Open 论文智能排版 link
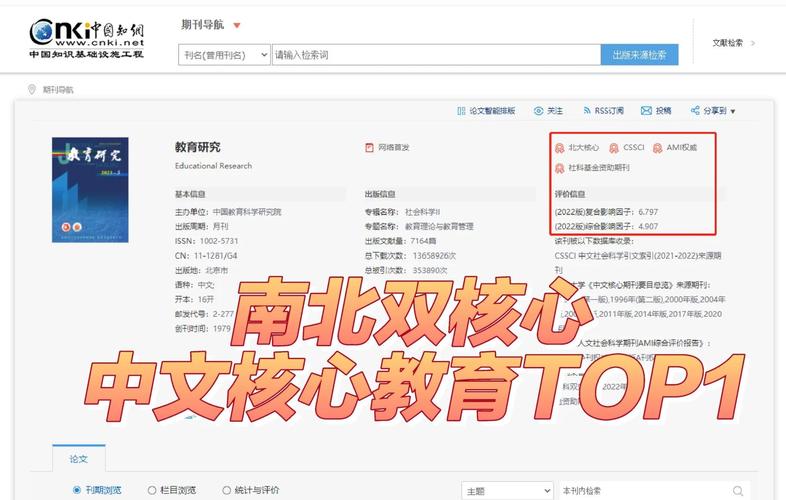The width and height of the screenshot is (786, 500). pyautogui.click(x=492, y=111)
